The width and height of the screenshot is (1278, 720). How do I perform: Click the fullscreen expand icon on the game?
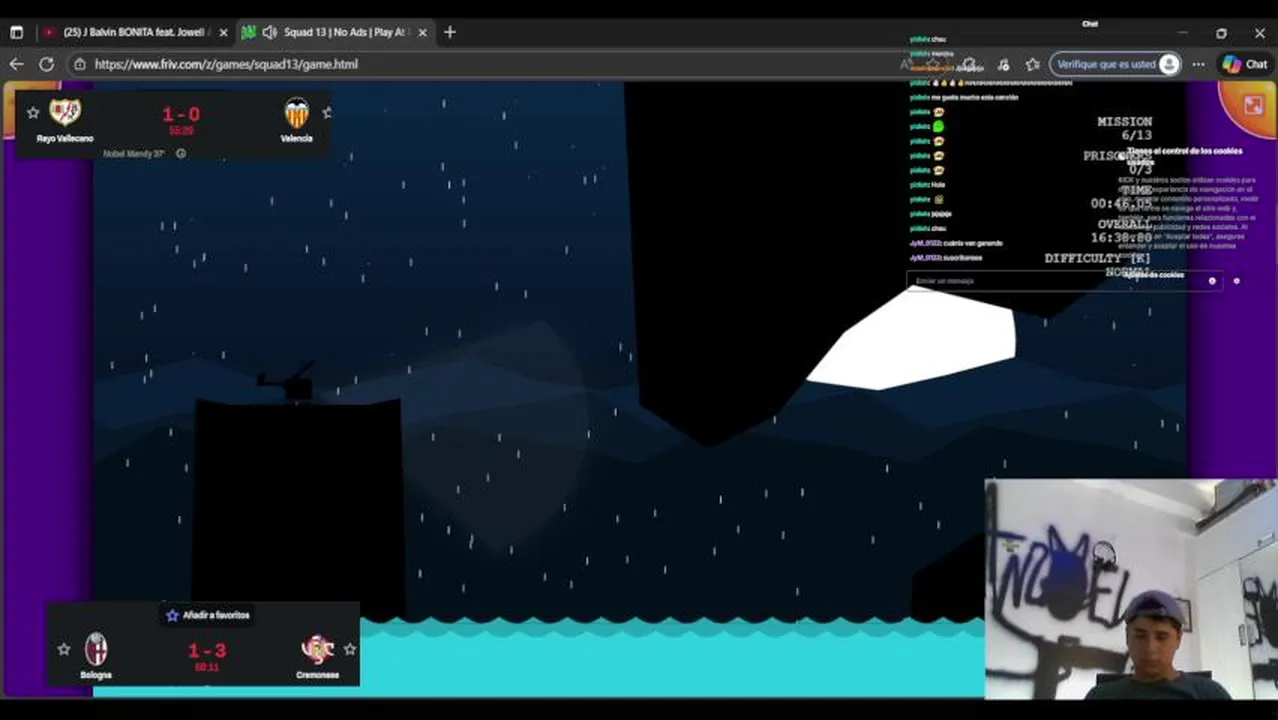point(1253,105)
